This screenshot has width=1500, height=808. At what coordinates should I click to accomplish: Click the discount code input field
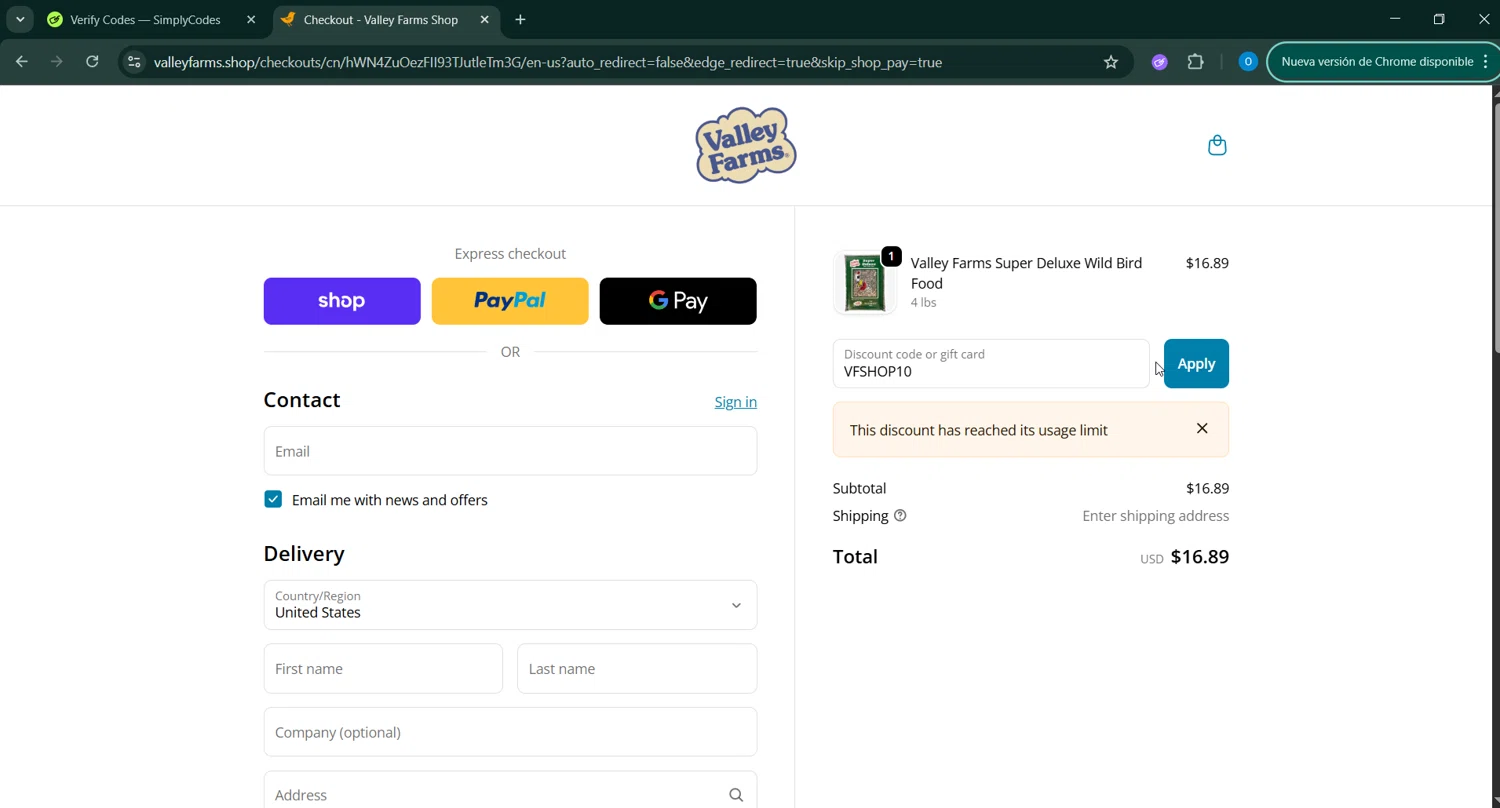click(x=991, y=364)
